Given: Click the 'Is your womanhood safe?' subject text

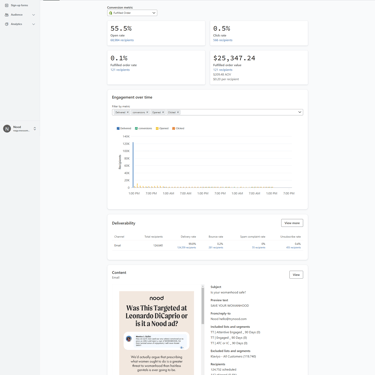Looking at the screenshot, I should (x=228, y=292).
